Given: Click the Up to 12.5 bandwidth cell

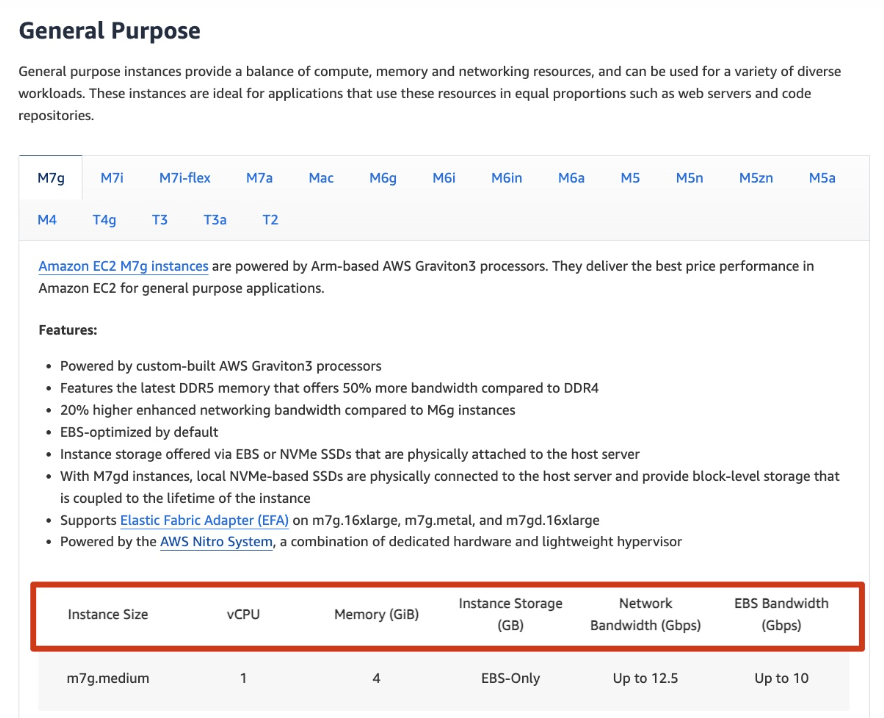Looking at the screenshot, I should pyautogui.click(x=646, y=678).
